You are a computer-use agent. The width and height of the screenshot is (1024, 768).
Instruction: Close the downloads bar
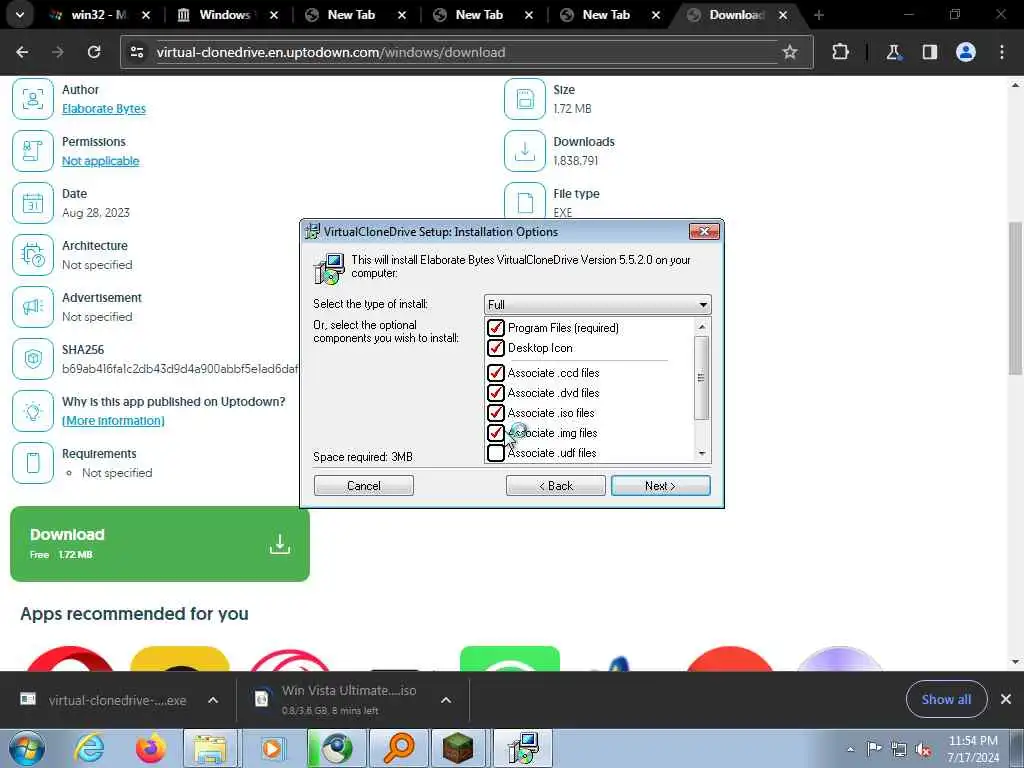pos(1006,699)
